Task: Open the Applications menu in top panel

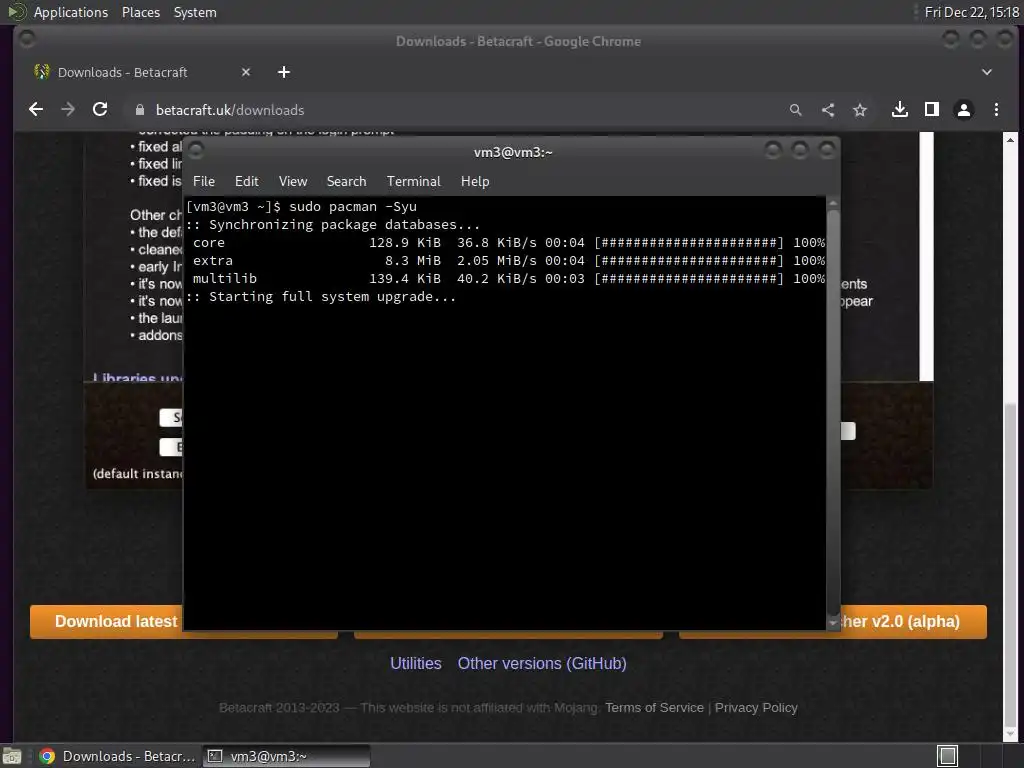Action: [71, 12]
